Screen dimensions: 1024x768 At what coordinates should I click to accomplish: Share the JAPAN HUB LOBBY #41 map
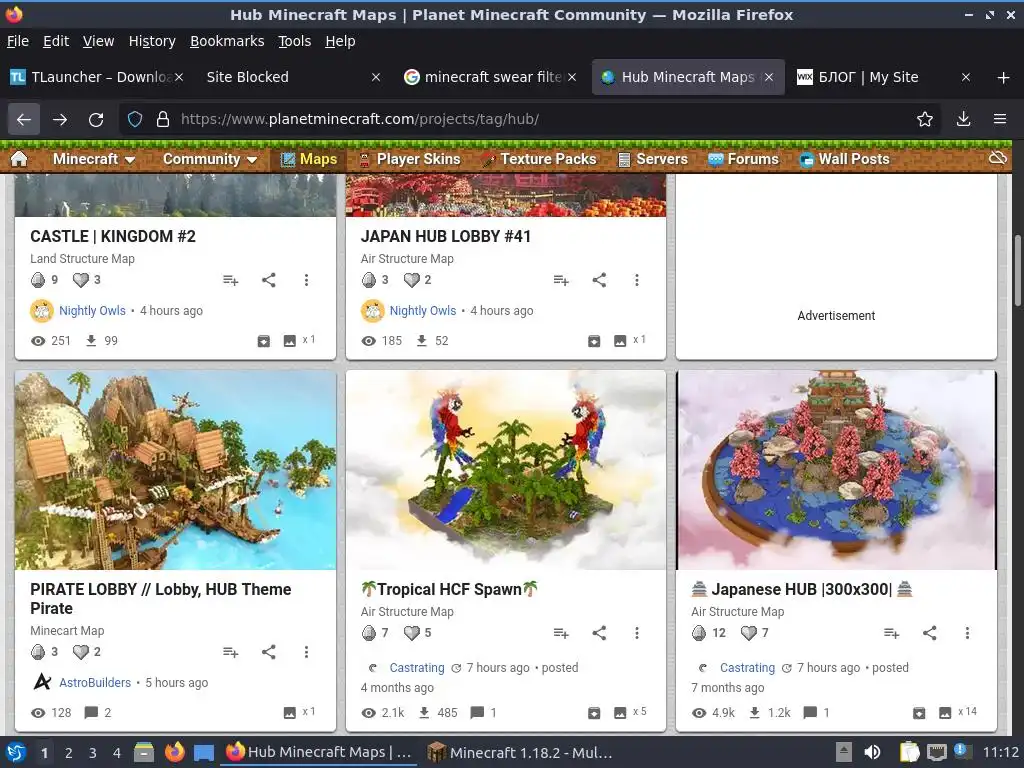pos(599,280)
